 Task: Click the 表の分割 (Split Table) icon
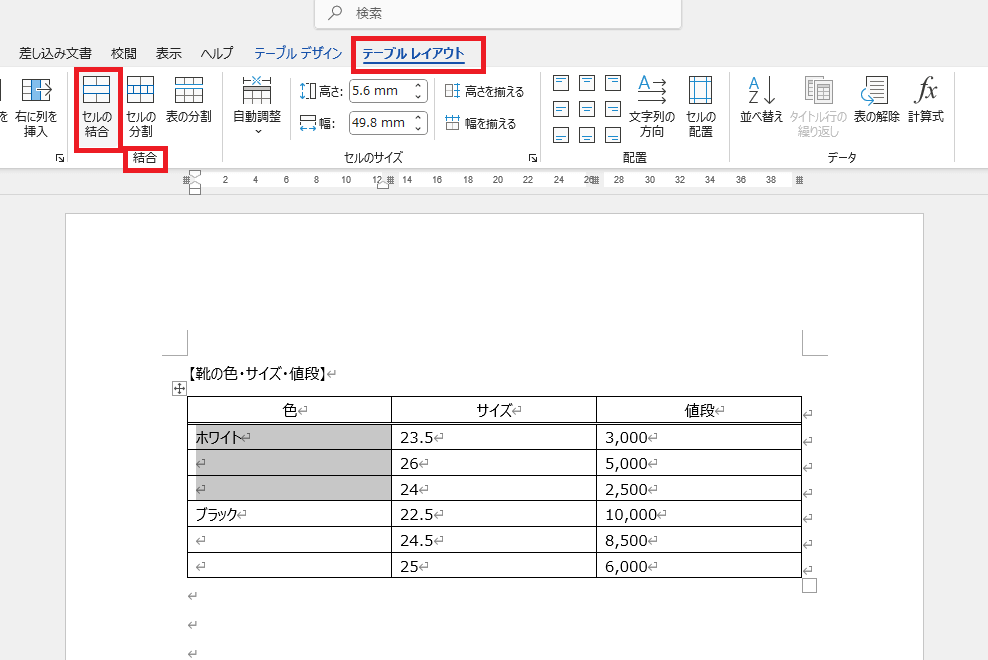pos(188,103)
